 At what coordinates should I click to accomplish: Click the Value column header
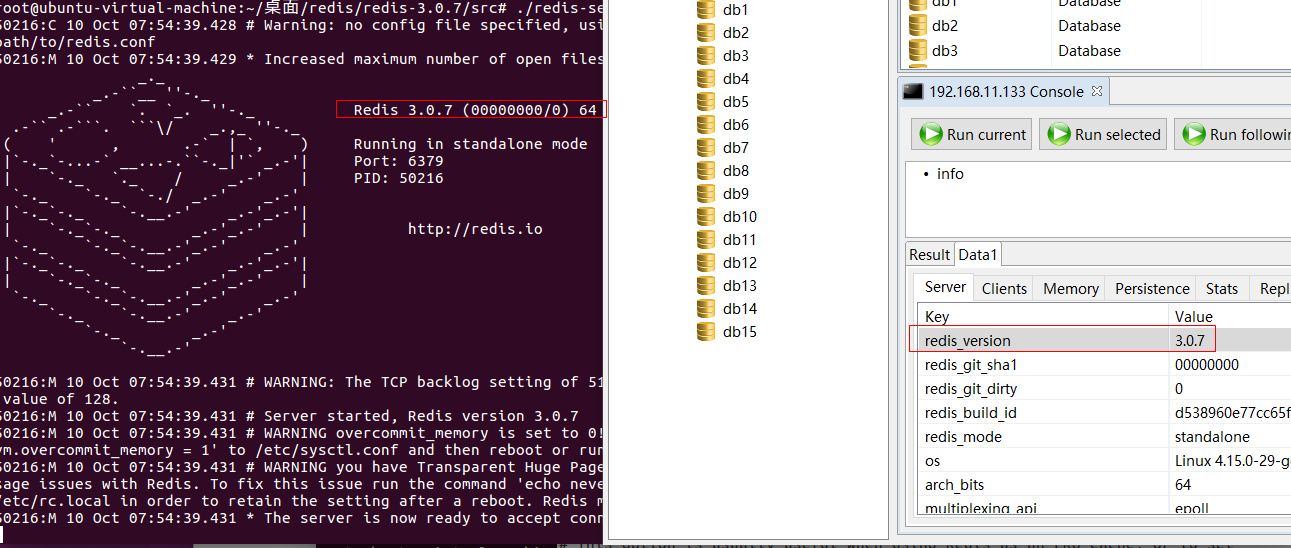[x=1231, y=316]
